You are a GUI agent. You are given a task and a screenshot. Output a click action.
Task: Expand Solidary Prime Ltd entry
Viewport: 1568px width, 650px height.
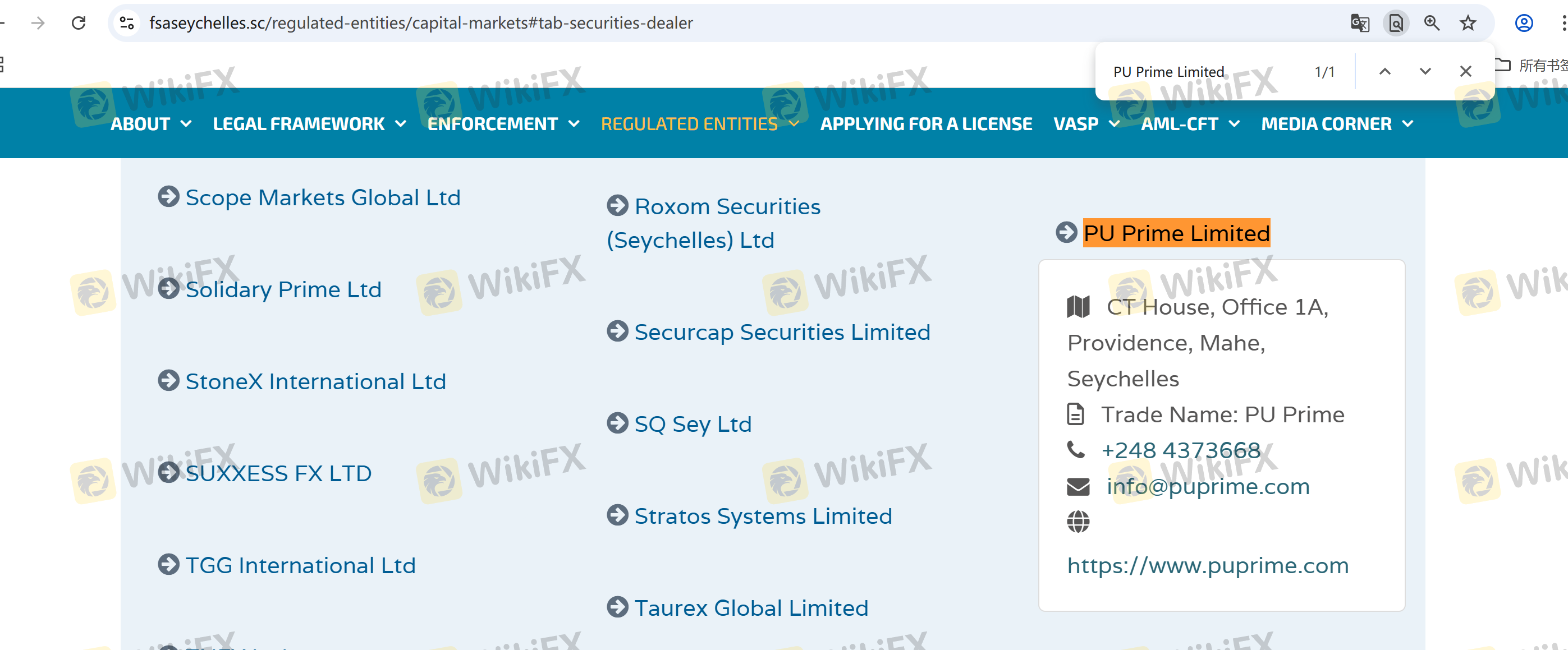pyautogui.click(x=283, y=289)
